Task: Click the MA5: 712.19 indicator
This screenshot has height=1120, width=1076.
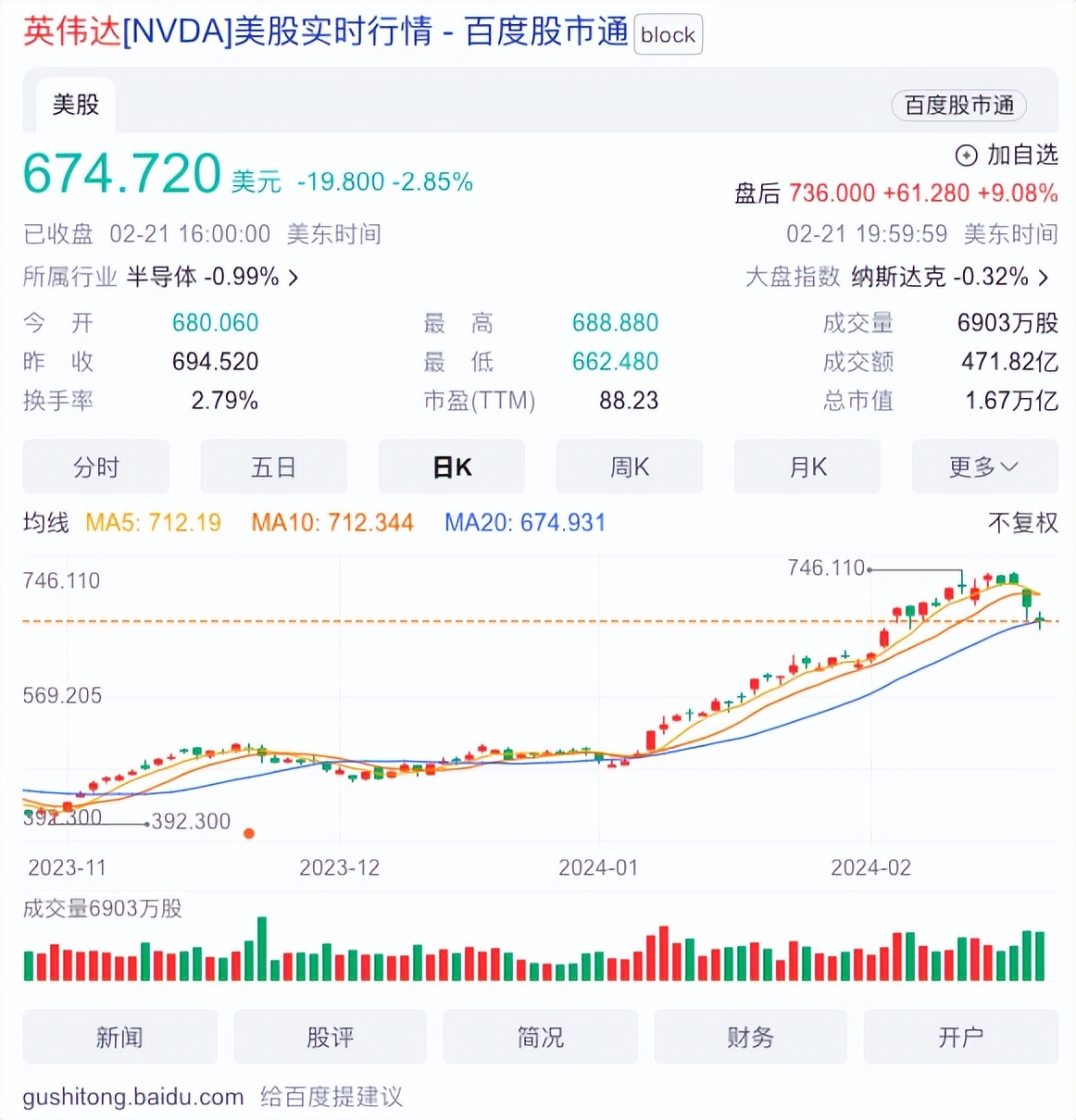Action: [x=153, y=523]
